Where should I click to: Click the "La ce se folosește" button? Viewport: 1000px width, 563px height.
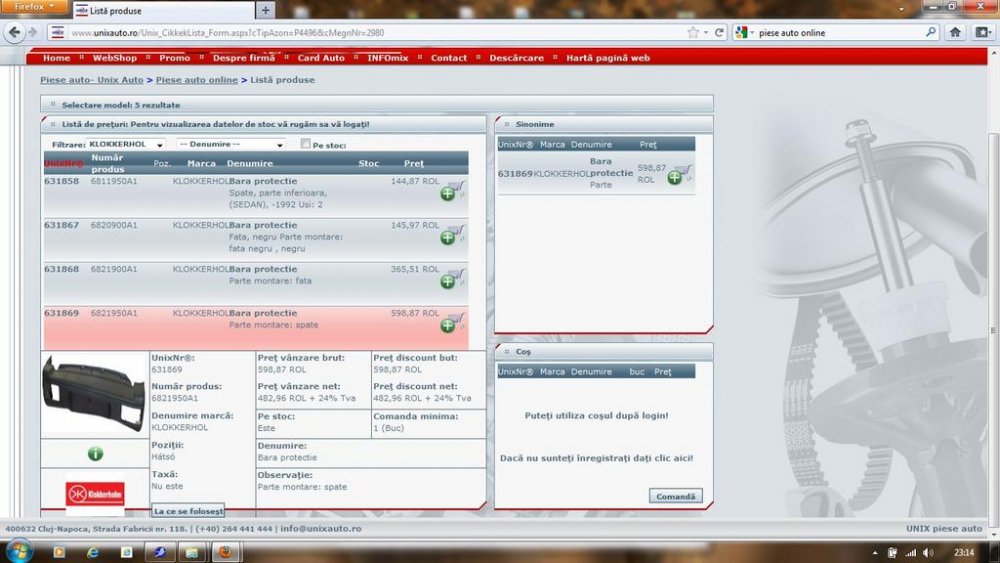(x=187, y=511)
